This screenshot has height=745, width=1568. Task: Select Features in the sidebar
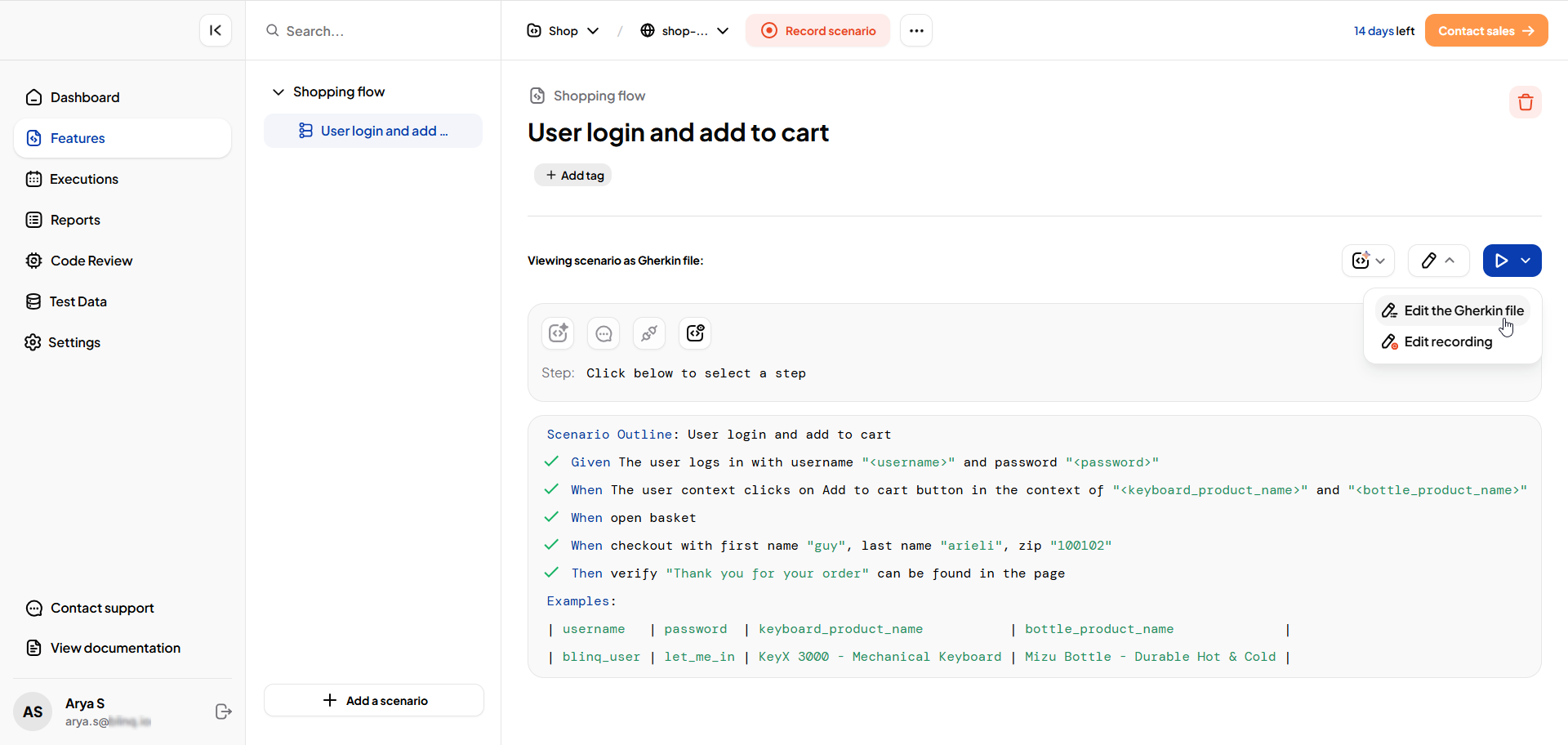[x=122, y=138]
